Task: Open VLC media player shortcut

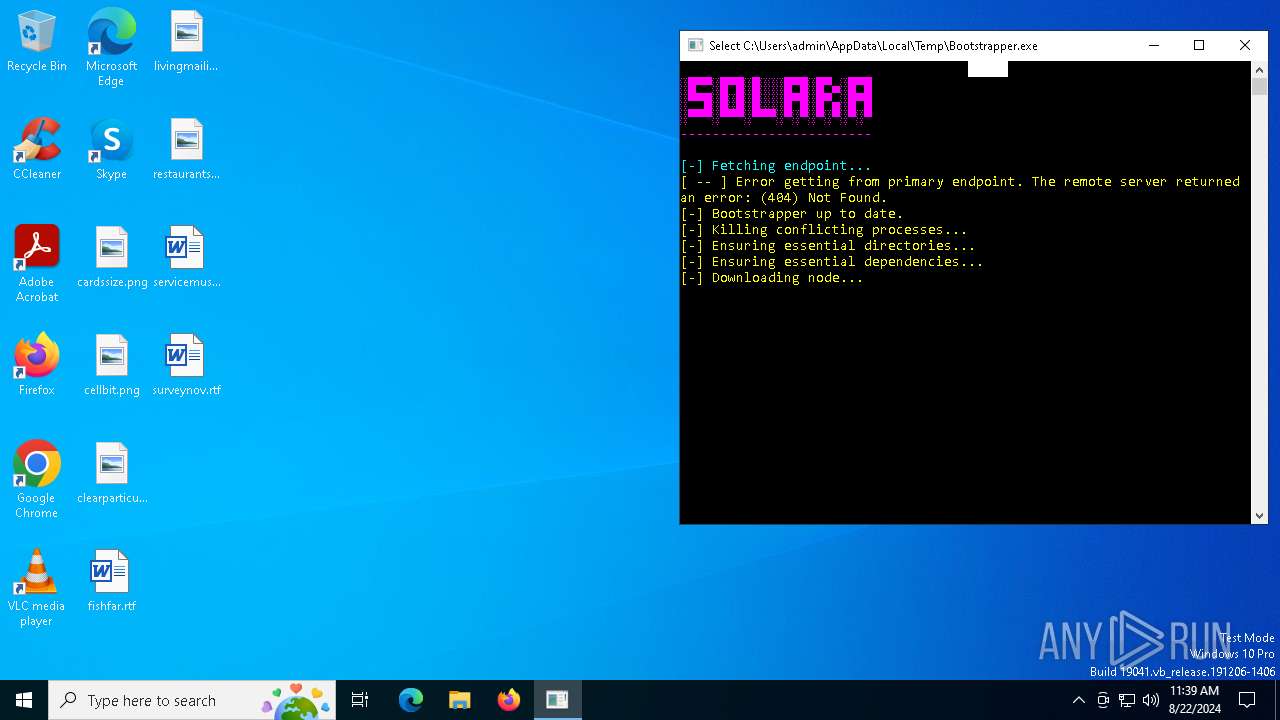Action: click(37, 588)
